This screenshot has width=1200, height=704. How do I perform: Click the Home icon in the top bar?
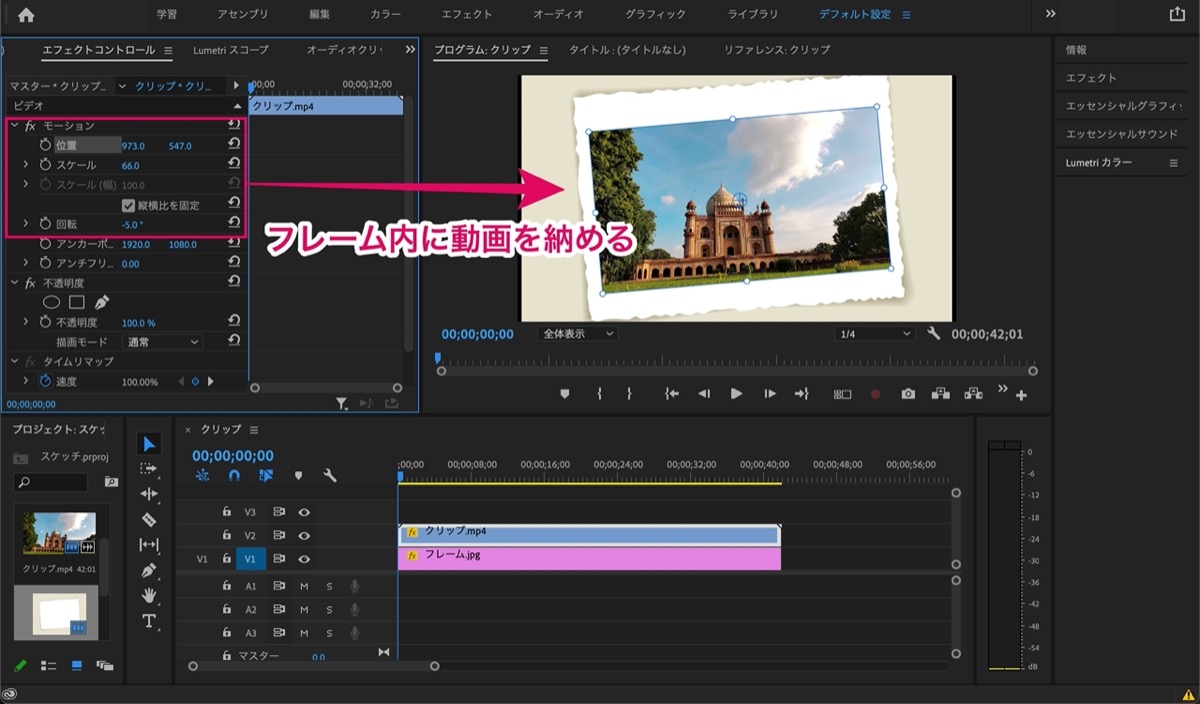(x=26, y=15)
